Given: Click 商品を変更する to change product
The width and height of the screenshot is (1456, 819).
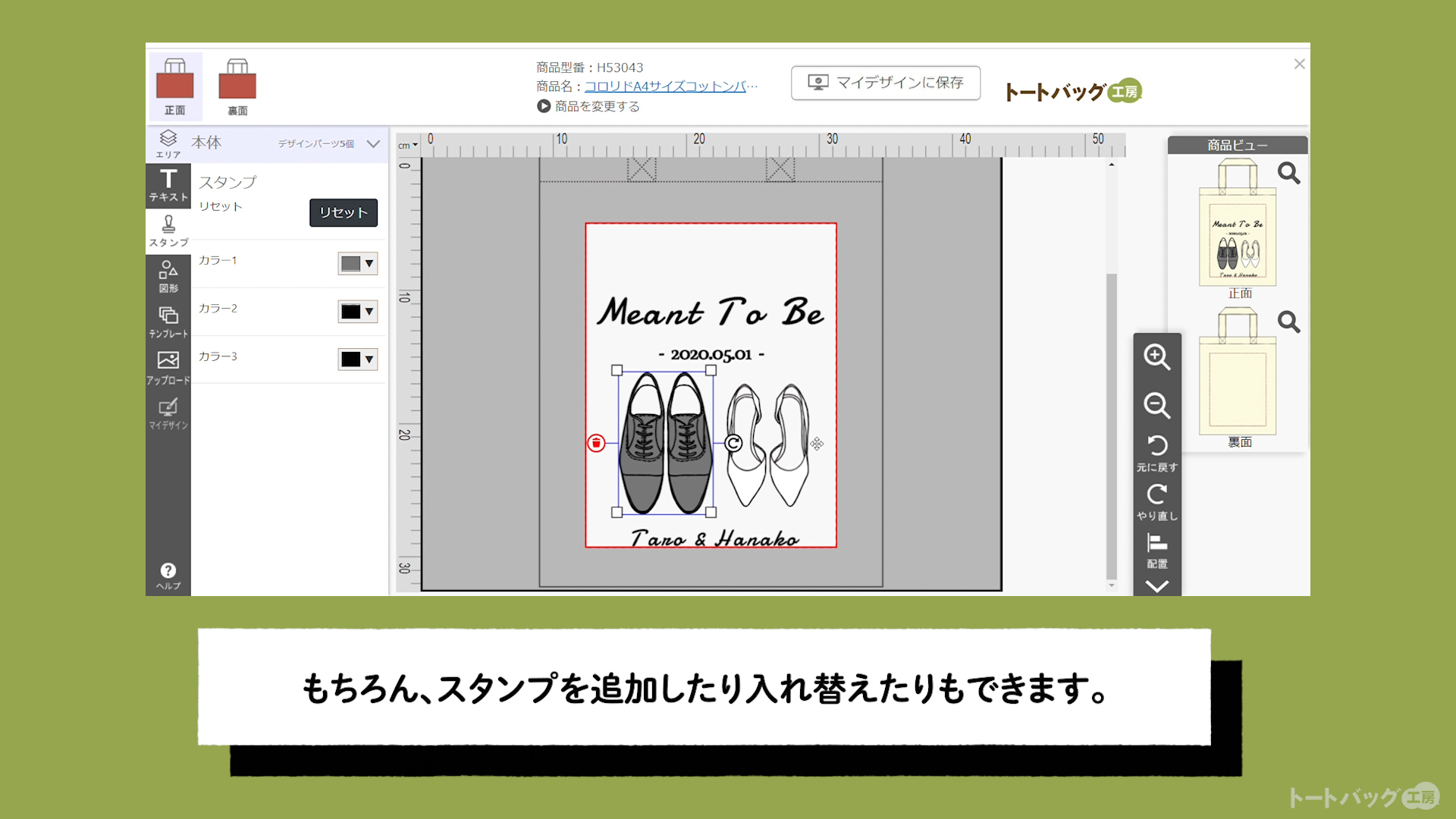Looking at the screenshot, I should click(x=588, y=106).
